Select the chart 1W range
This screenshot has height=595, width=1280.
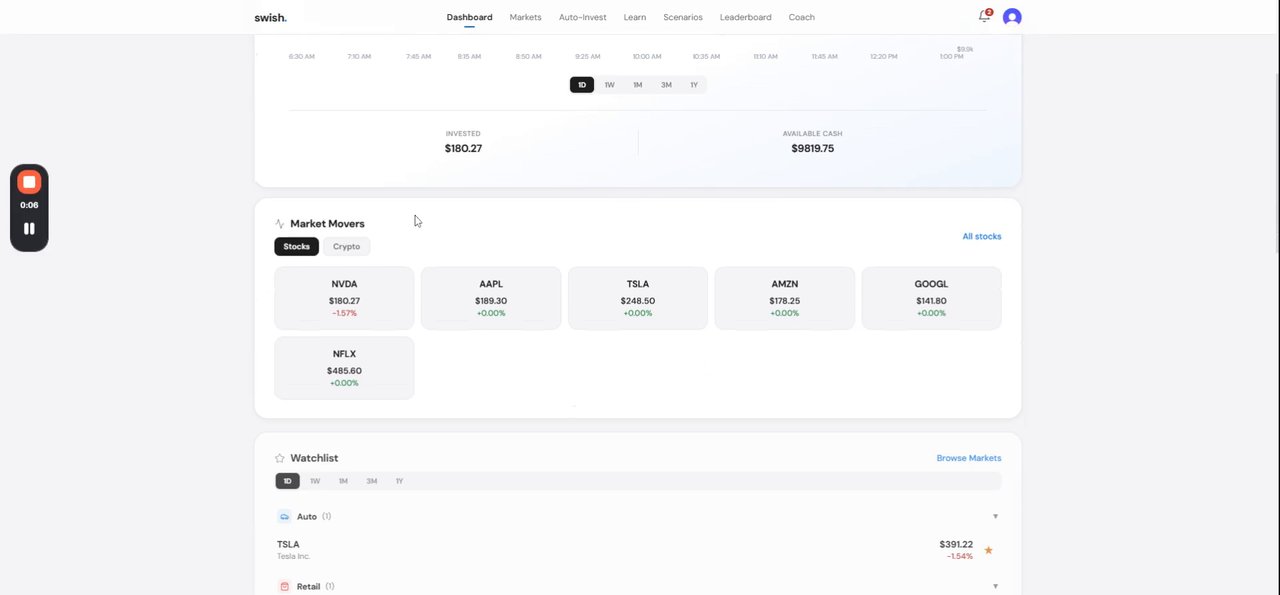(x=609, y=85)
